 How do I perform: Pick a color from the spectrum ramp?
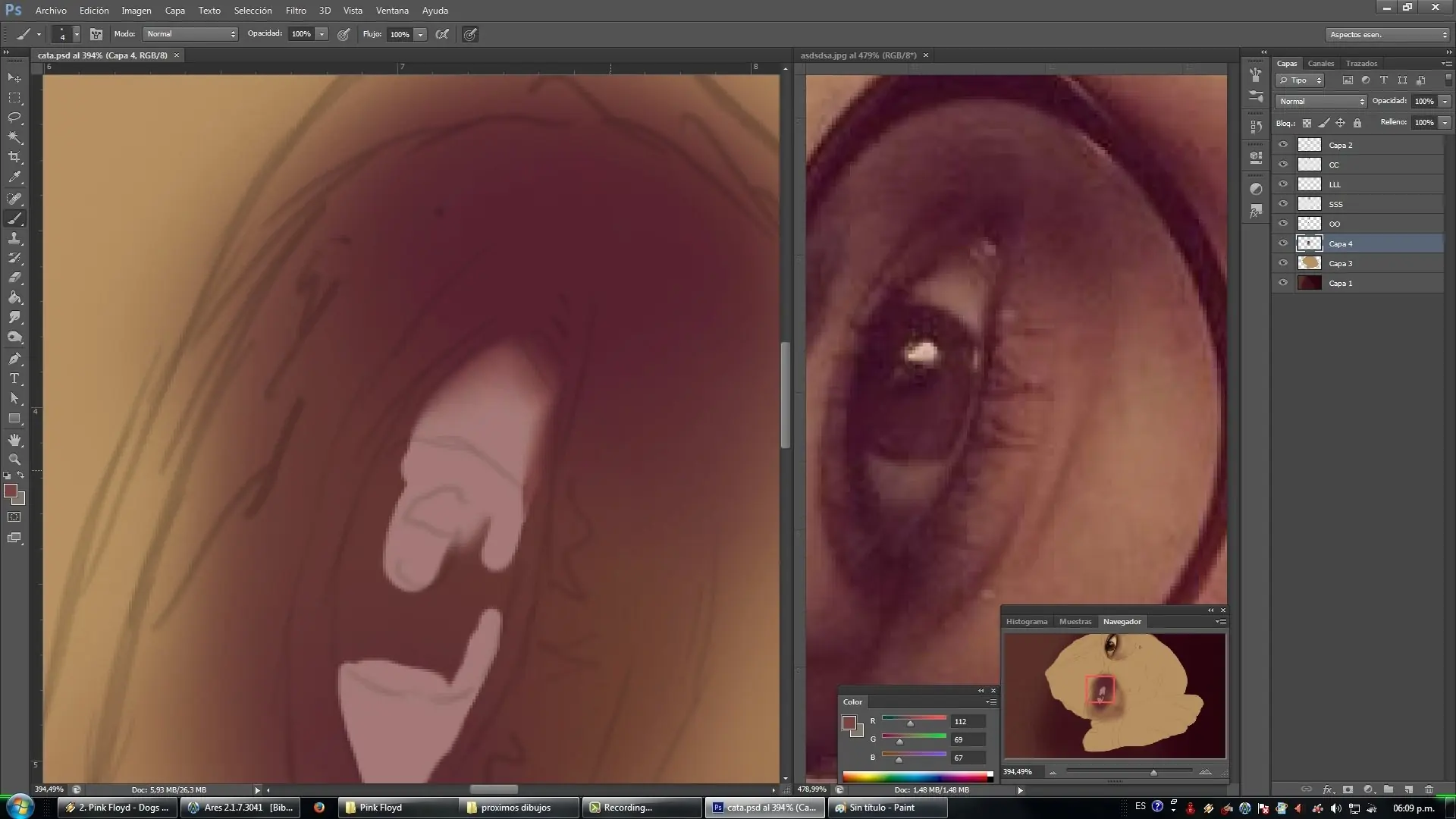click(918, 776)
